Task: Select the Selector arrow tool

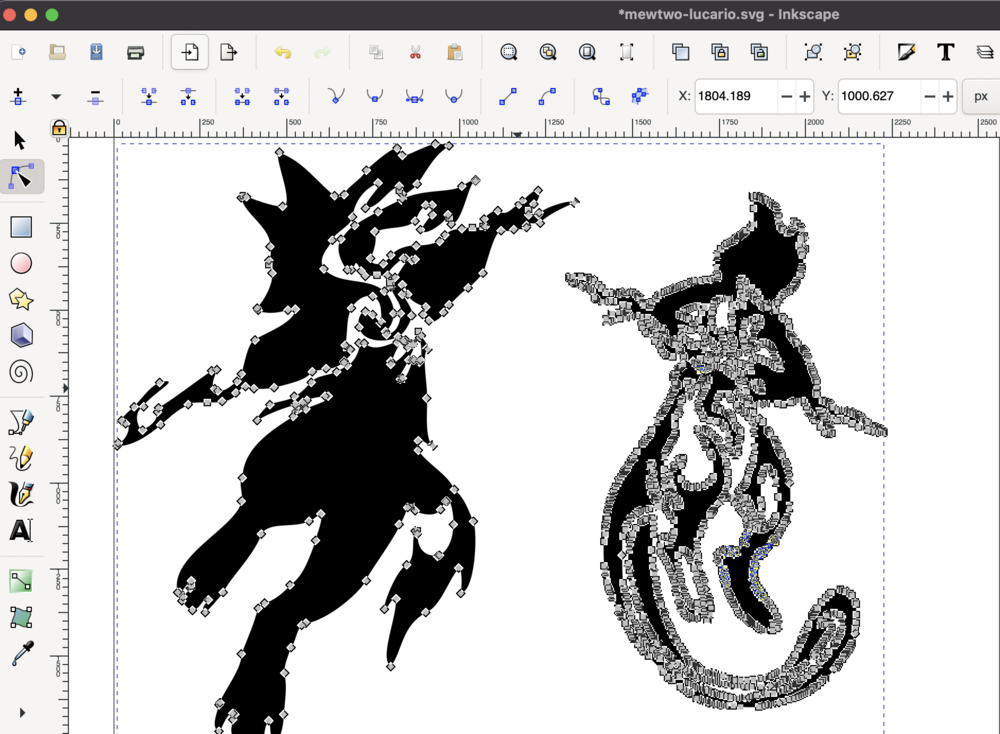Action: click(x=20, y=140)
